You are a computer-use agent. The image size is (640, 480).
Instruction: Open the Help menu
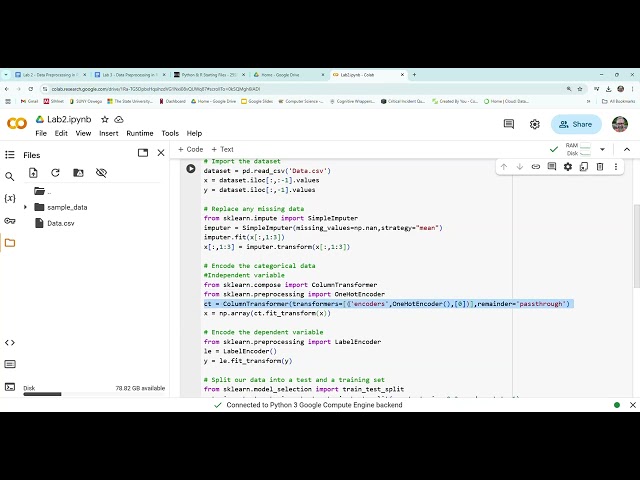tap(194, 133)
